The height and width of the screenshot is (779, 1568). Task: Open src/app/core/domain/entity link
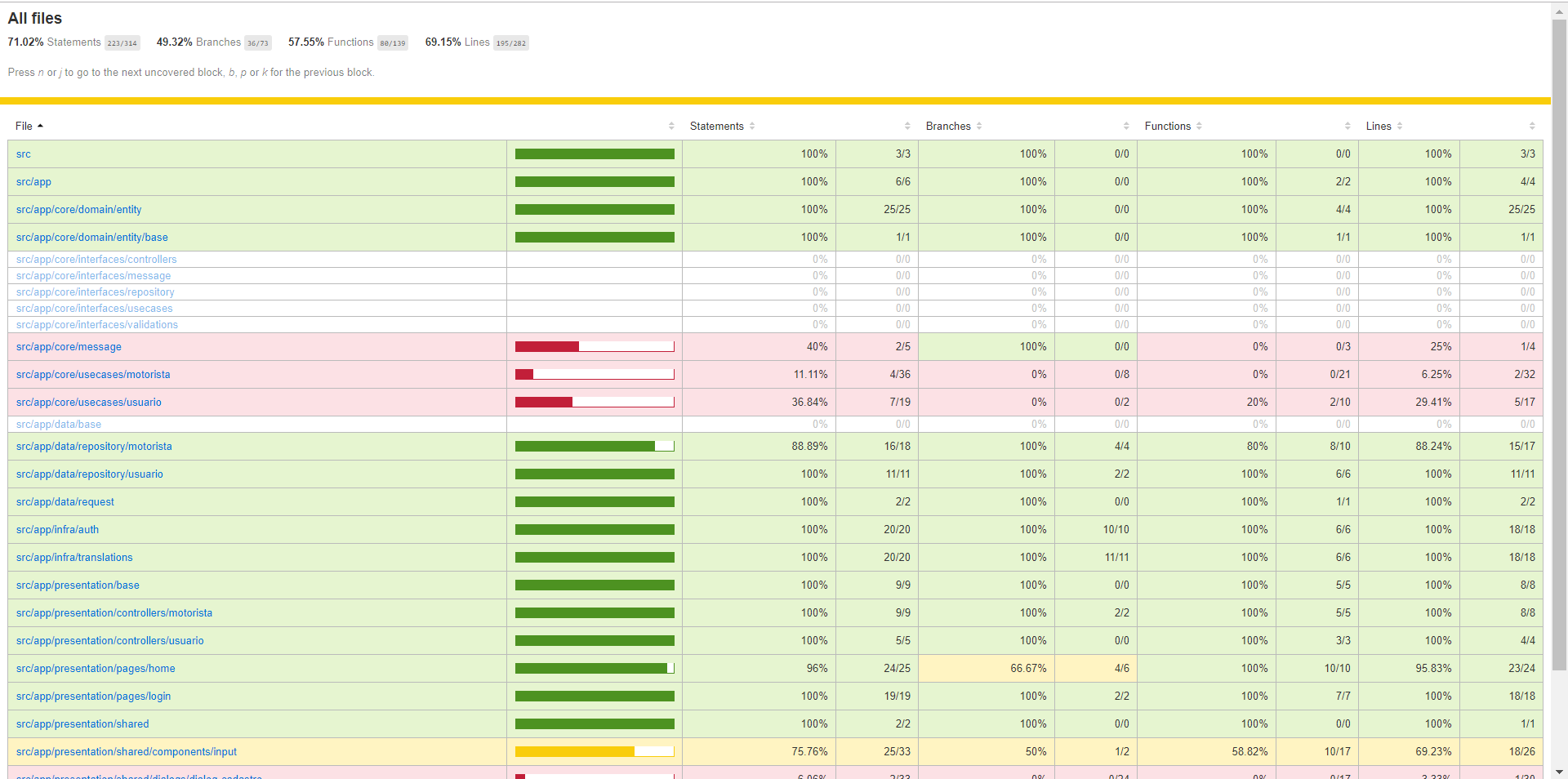point(79,209)
